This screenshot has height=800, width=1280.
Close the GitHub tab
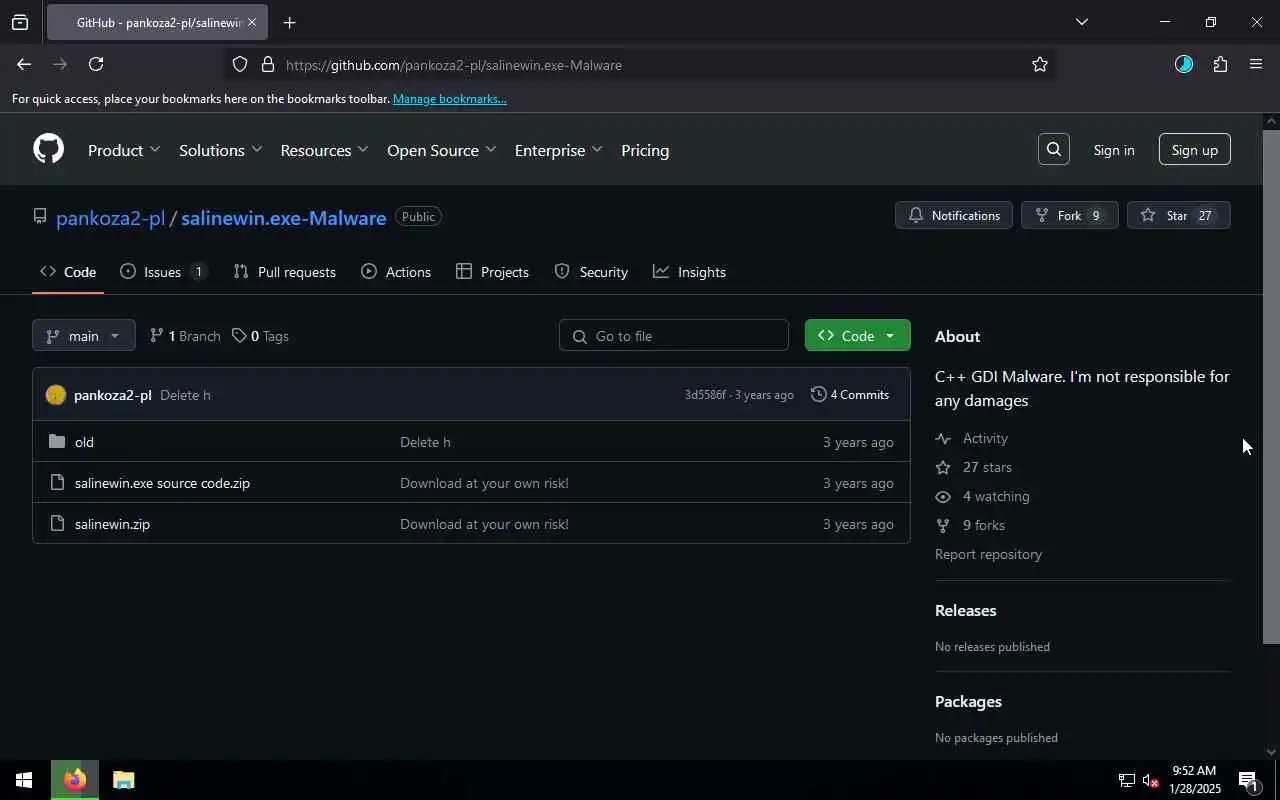point(252,22)
